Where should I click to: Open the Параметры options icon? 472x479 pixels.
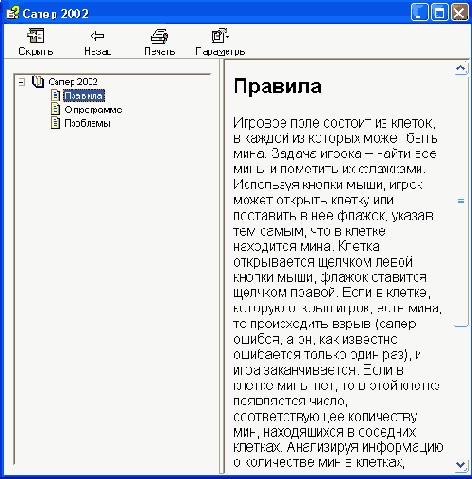tap(220, 36)
